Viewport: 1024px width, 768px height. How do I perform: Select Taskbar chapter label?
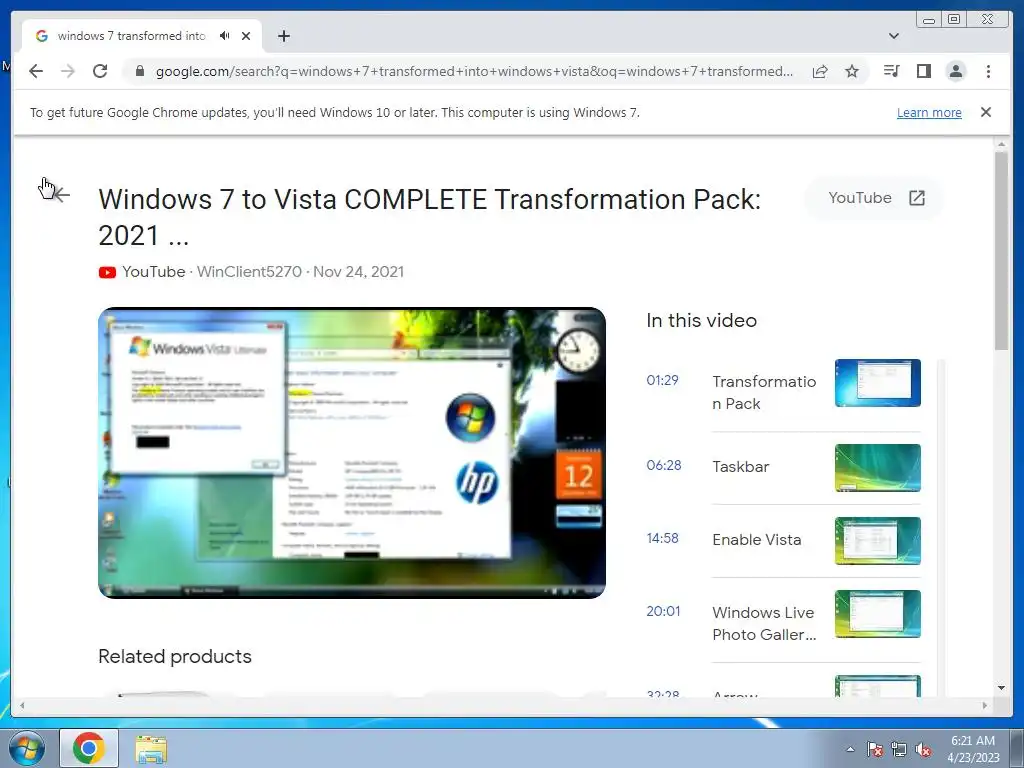tap(741, 467)
